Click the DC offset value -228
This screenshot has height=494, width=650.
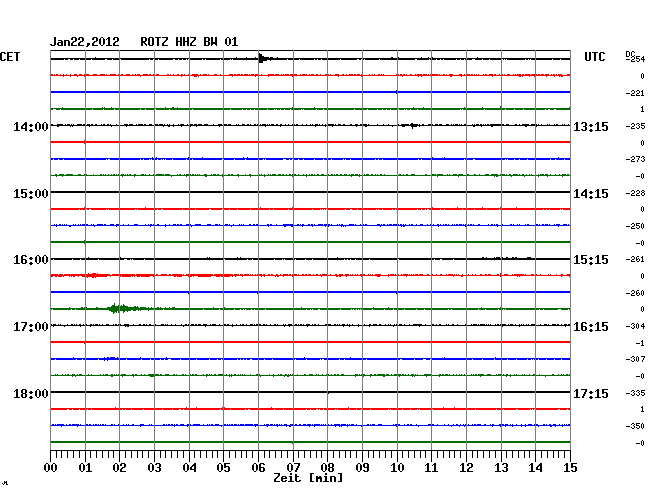coord(635,193)
